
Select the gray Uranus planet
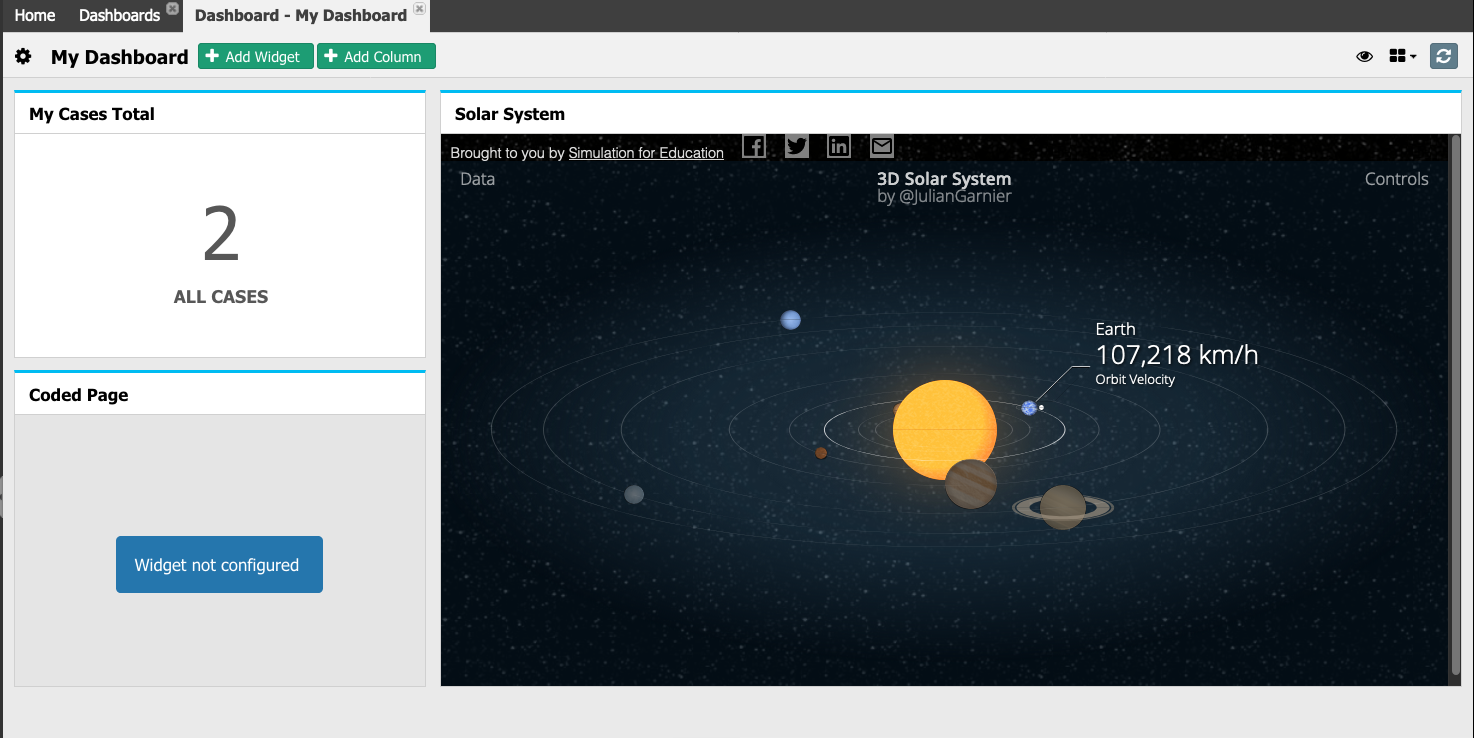pos(634,494)
